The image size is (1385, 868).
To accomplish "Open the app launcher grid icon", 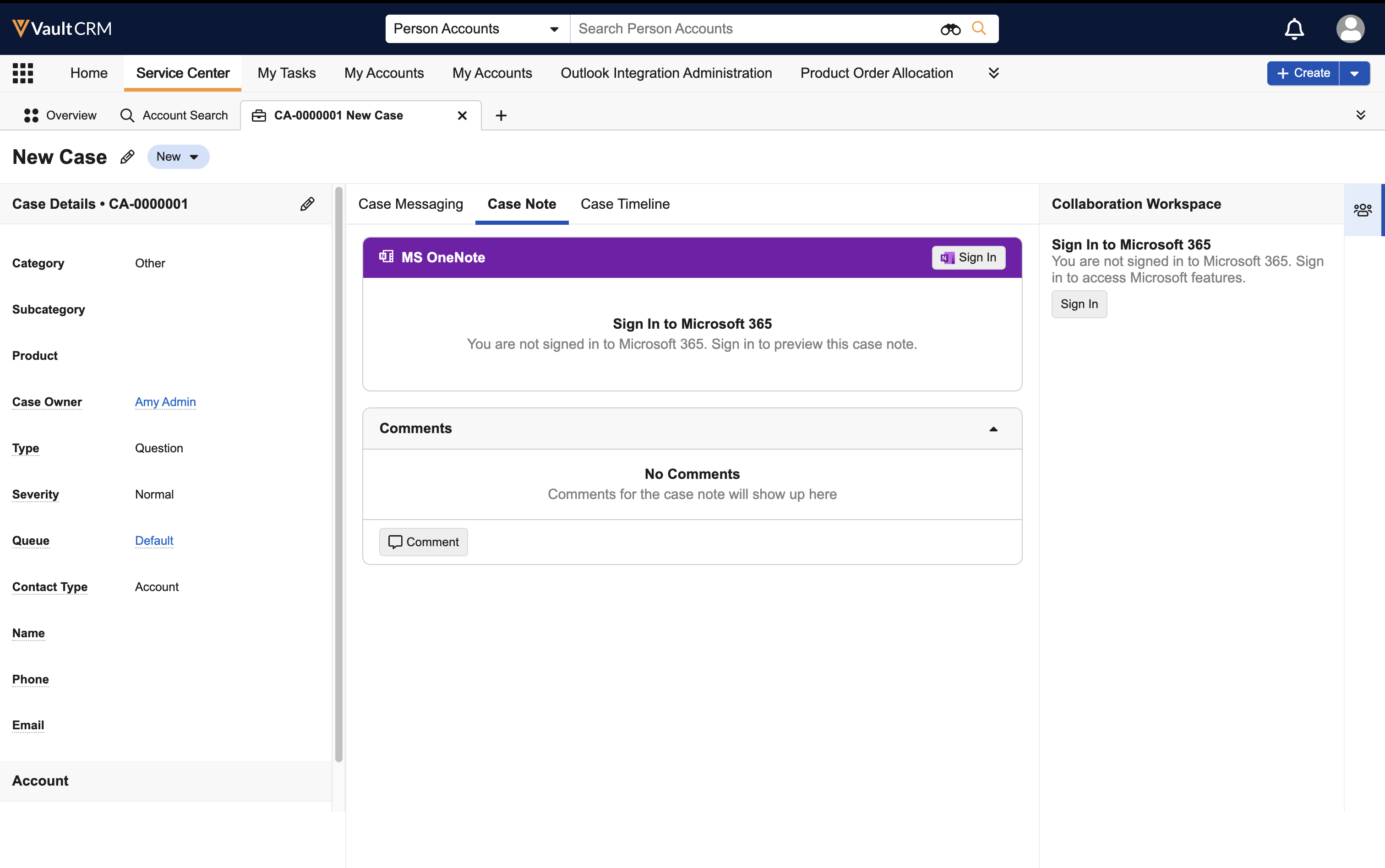I will [x=23, y=73].
